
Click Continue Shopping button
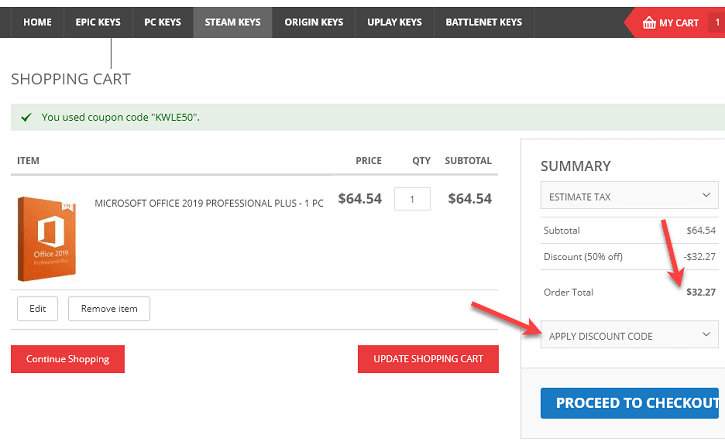point(68,359)
